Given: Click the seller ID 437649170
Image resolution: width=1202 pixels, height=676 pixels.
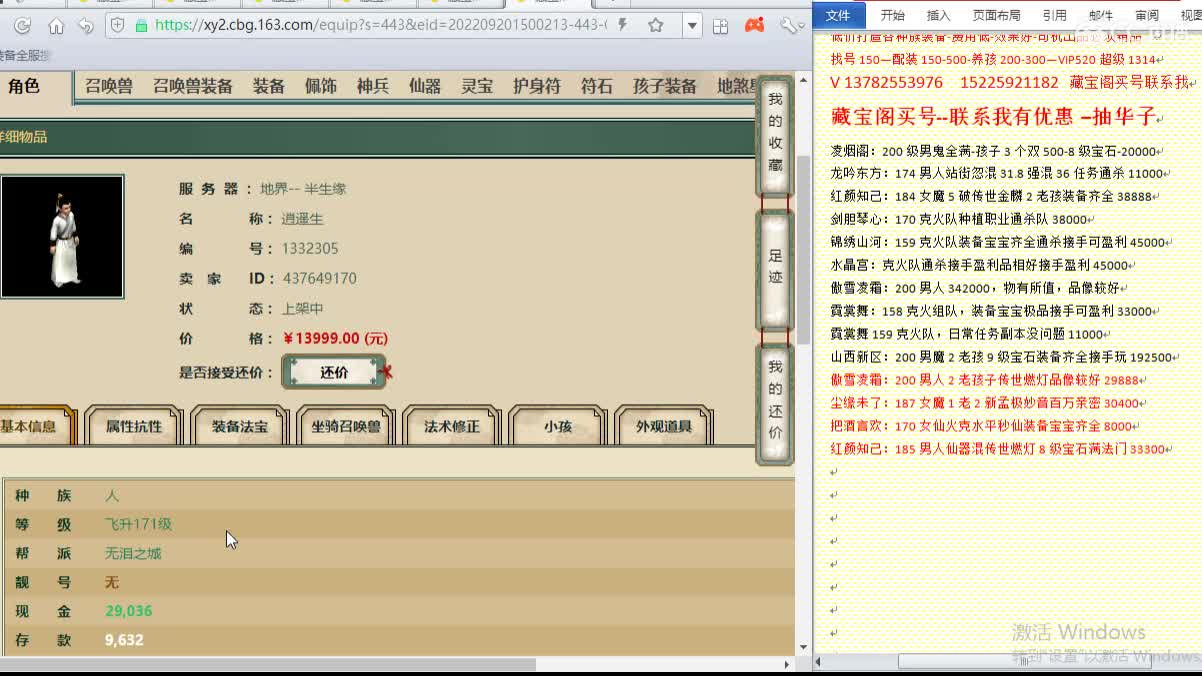Looking at the screenshot, I should (320, 279).
